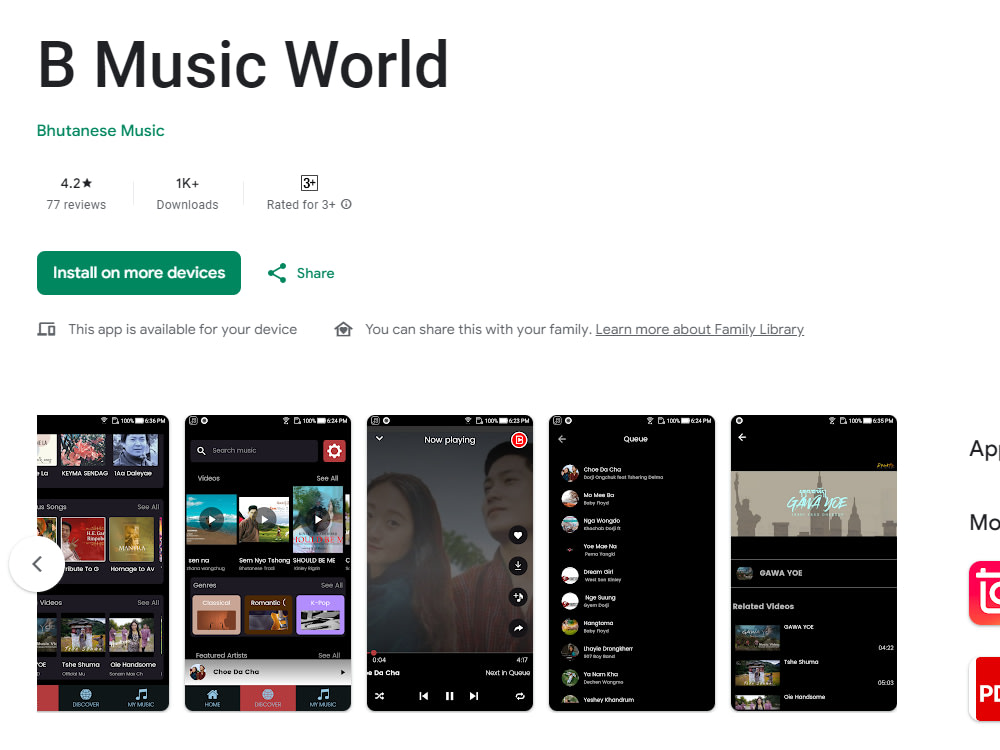Click the Home tab in Discover screenshot
The height and width of the screenshot is (750, 1000).
coord(212,698)
